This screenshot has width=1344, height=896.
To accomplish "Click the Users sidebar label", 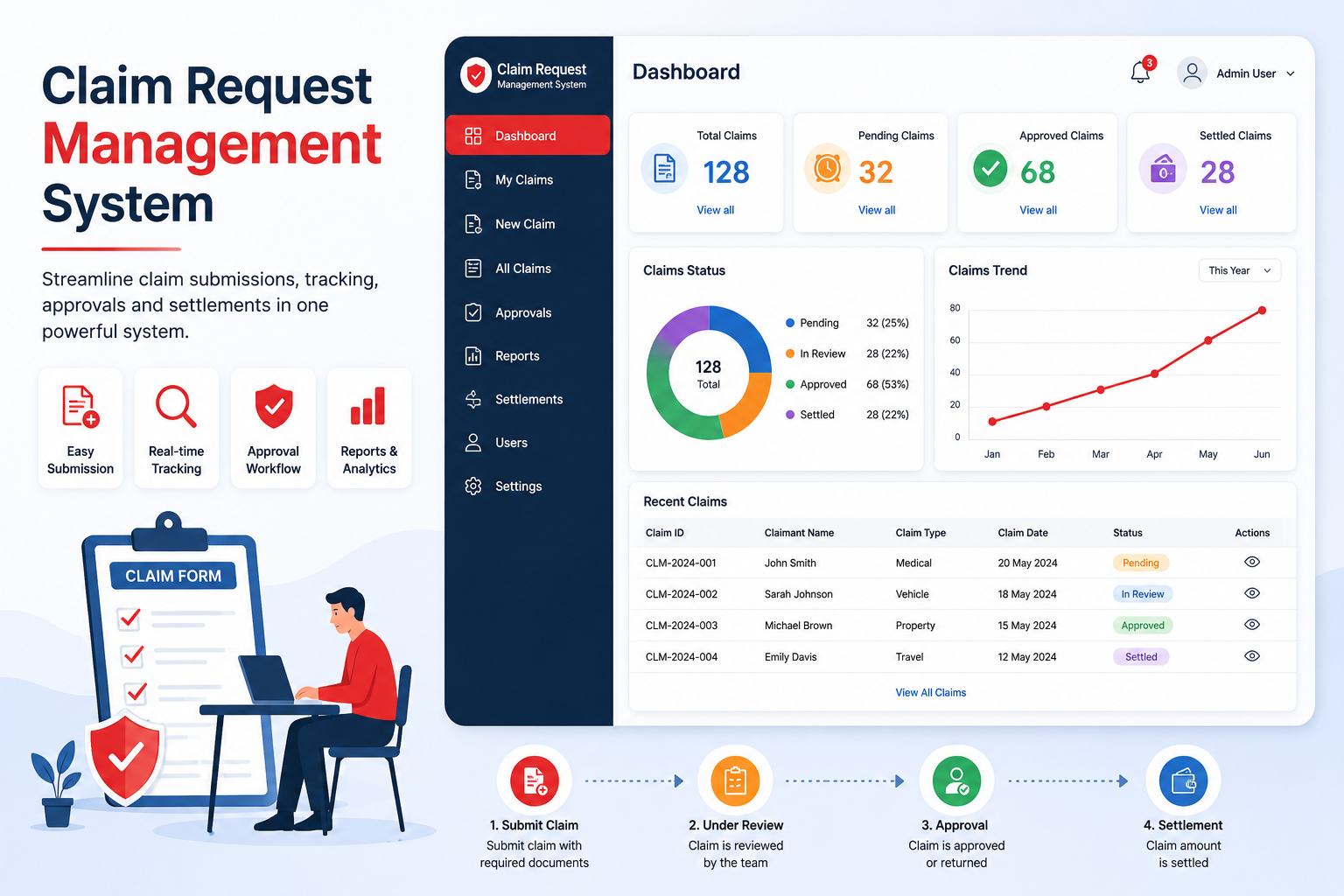I will (x=511, y=443).
